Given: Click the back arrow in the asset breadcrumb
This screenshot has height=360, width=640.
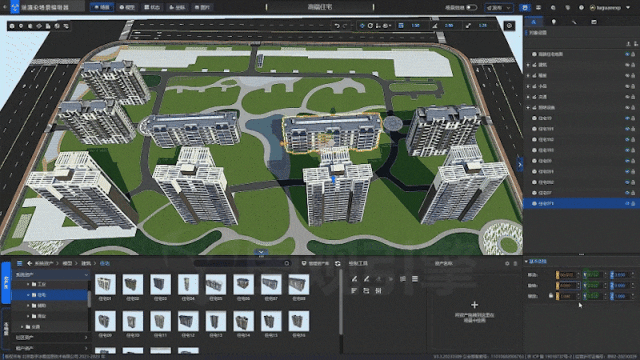Looking at the screenshot, I should 29,263.
